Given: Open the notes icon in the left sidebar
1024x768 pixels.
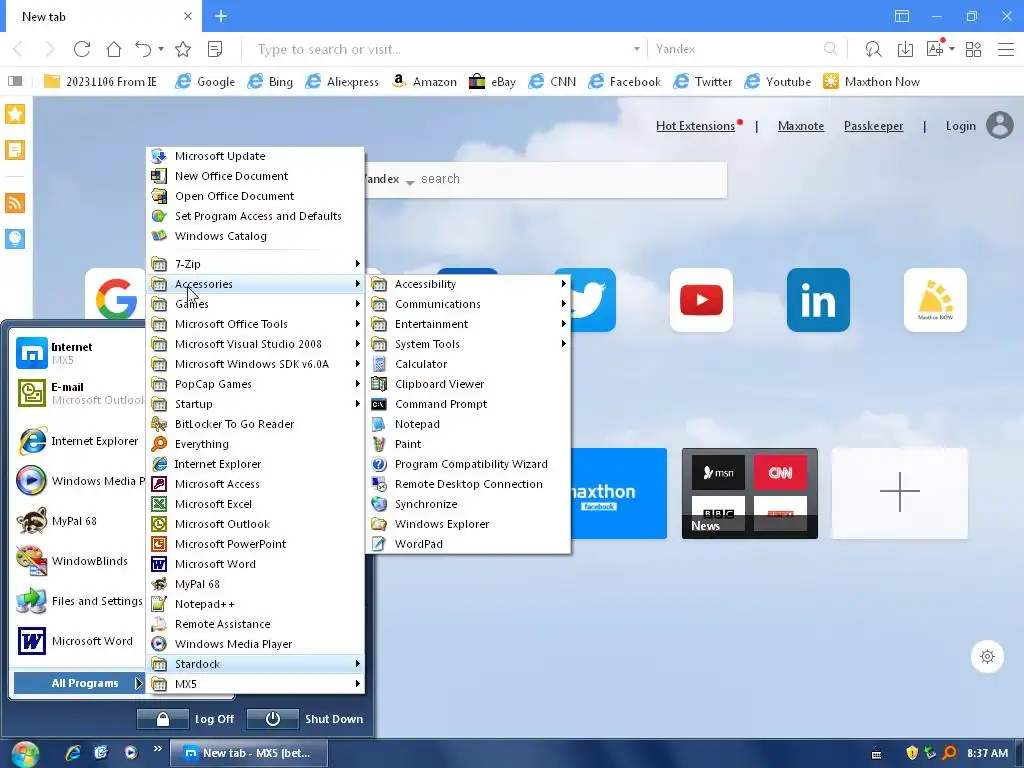Looking at the screenshot, I should (x=15, y=150).
